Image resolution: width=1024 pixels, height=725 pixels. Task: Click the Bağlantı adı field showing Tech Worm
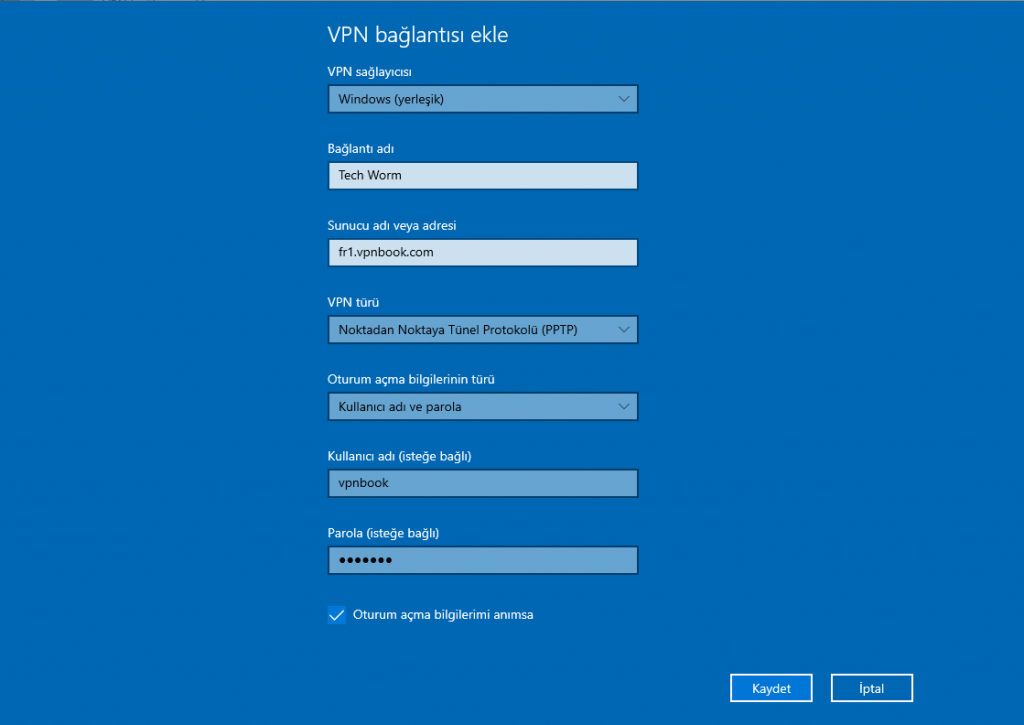coord(483,175)
